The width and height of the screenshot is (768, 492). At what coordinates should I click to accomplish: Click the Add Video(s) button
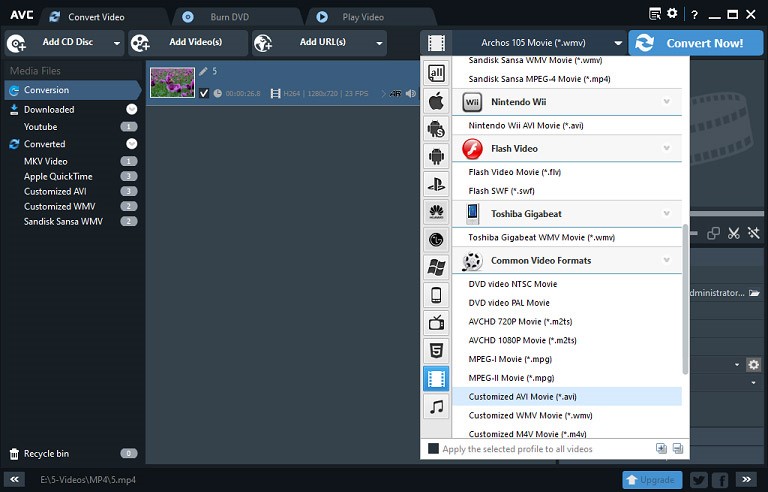(188, 43)
